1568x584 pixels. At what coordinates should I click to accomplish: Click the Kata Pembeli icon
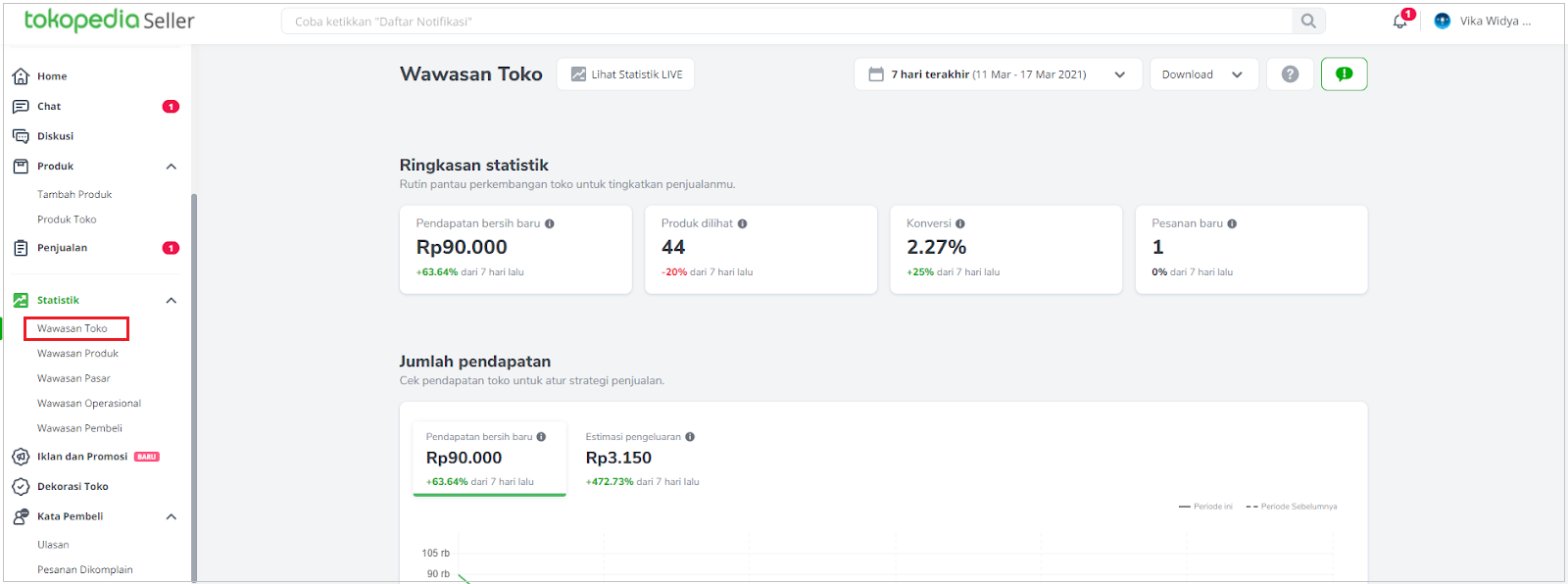tap(21, 516)
